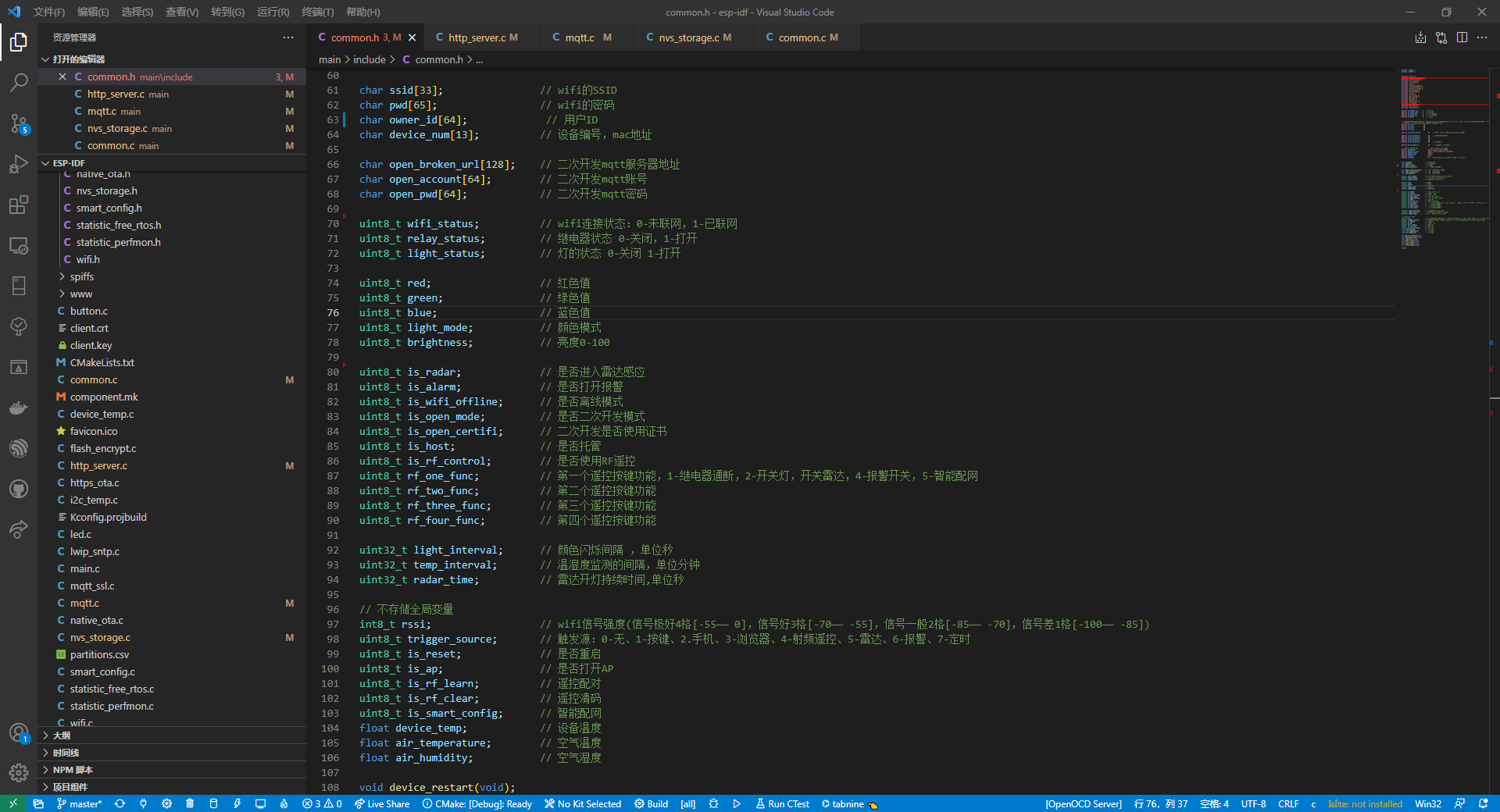This screenshot has height=812, width=1500.
Task: Expand the spiffs folder
Action: click(x=81, y=277)
